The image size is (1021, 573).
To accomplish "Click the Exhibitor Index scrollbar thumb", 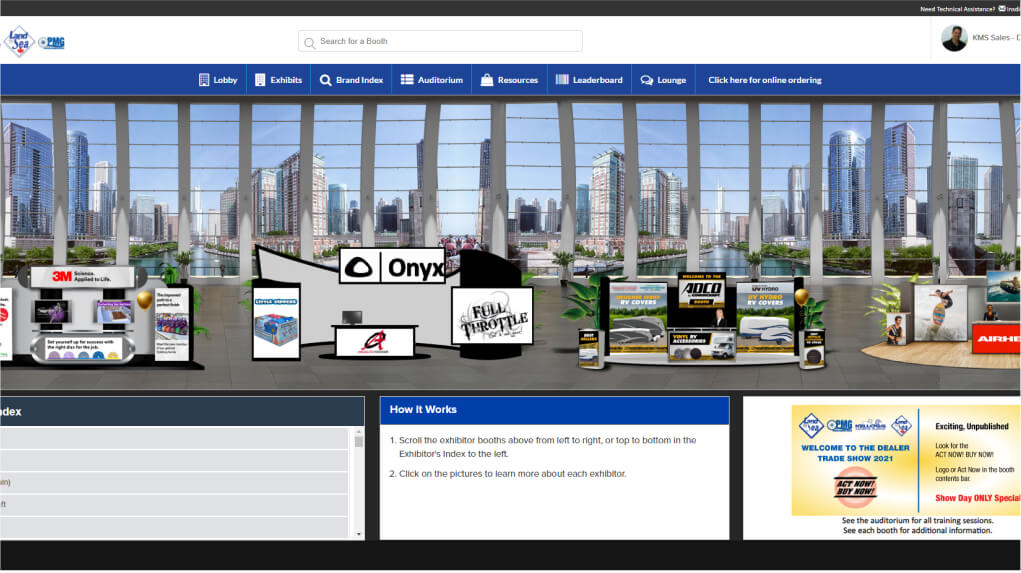I will [358, 441].
